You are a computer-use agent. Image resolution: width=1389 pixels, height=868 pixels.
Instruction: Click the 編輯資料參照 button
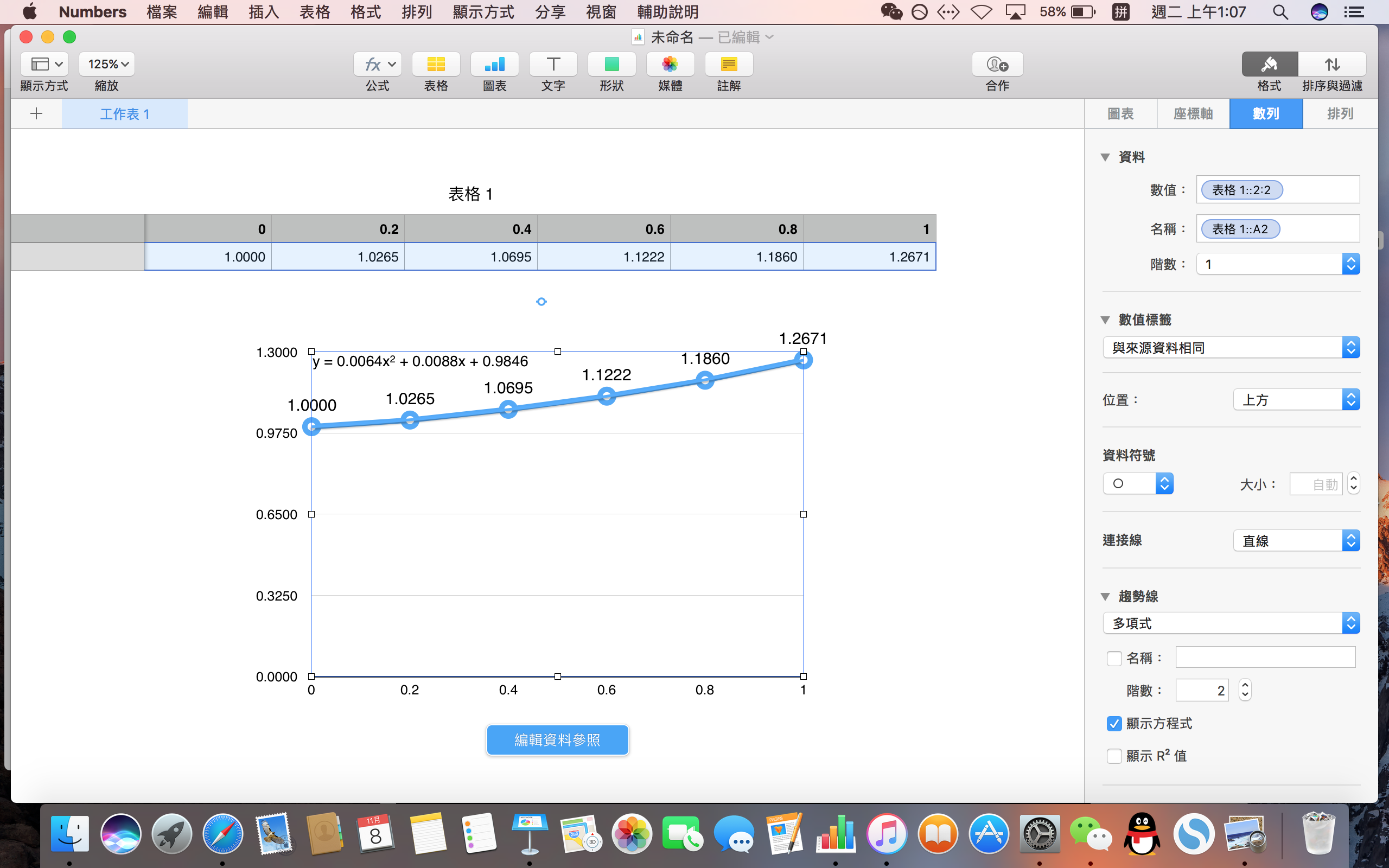click(x=557, y=740)
